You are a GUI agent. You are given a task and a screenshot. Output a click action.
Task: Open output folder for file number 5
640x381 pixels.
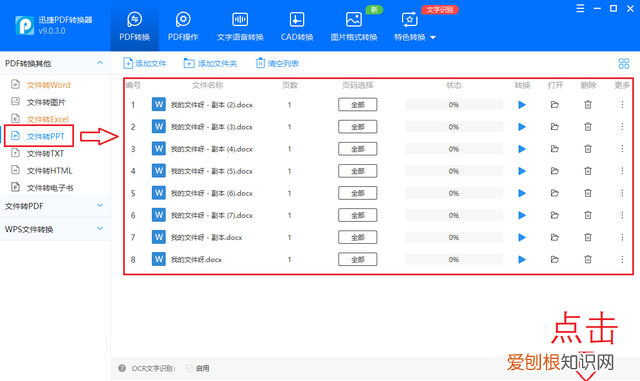[554, 193]
